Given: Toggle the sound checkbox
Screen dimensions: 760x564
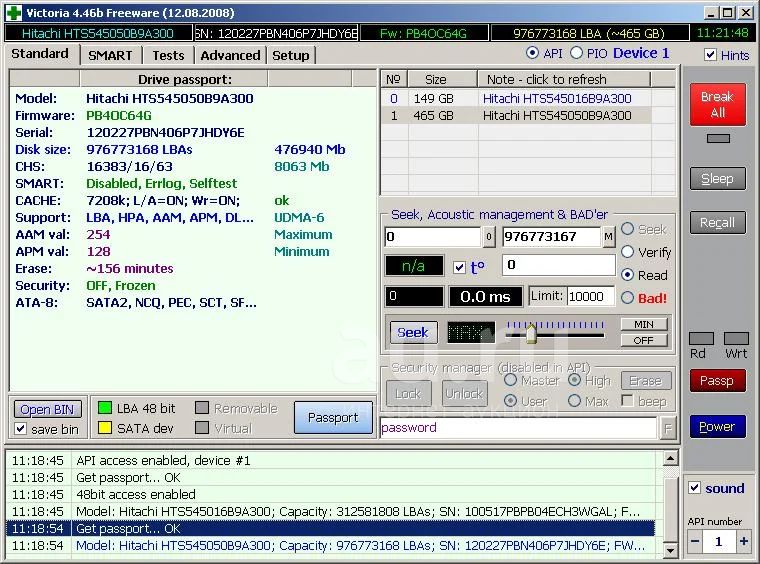Looking at the screenshot, I should pos(694,487).
